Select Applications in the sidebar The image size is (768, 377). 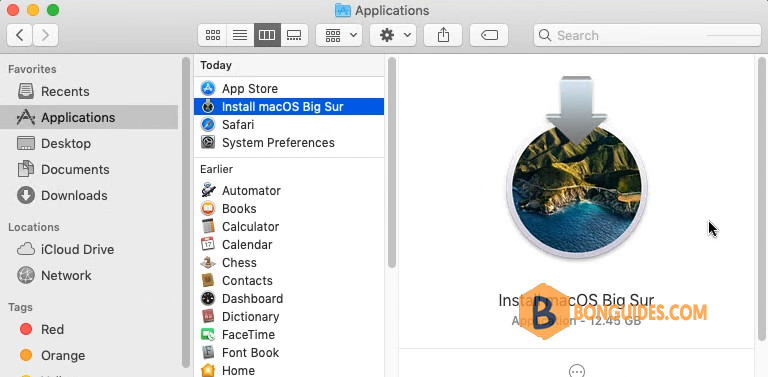(89, 118)
